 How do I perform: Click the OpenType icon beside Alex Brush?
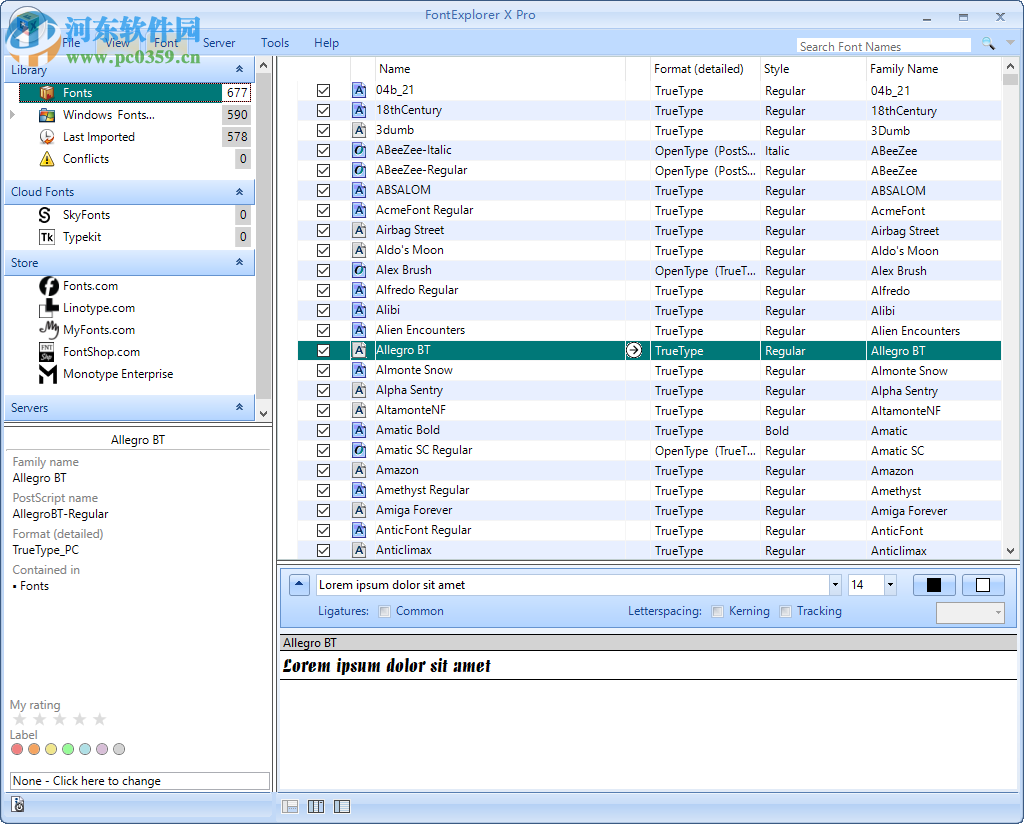click(x=359, y=270)
